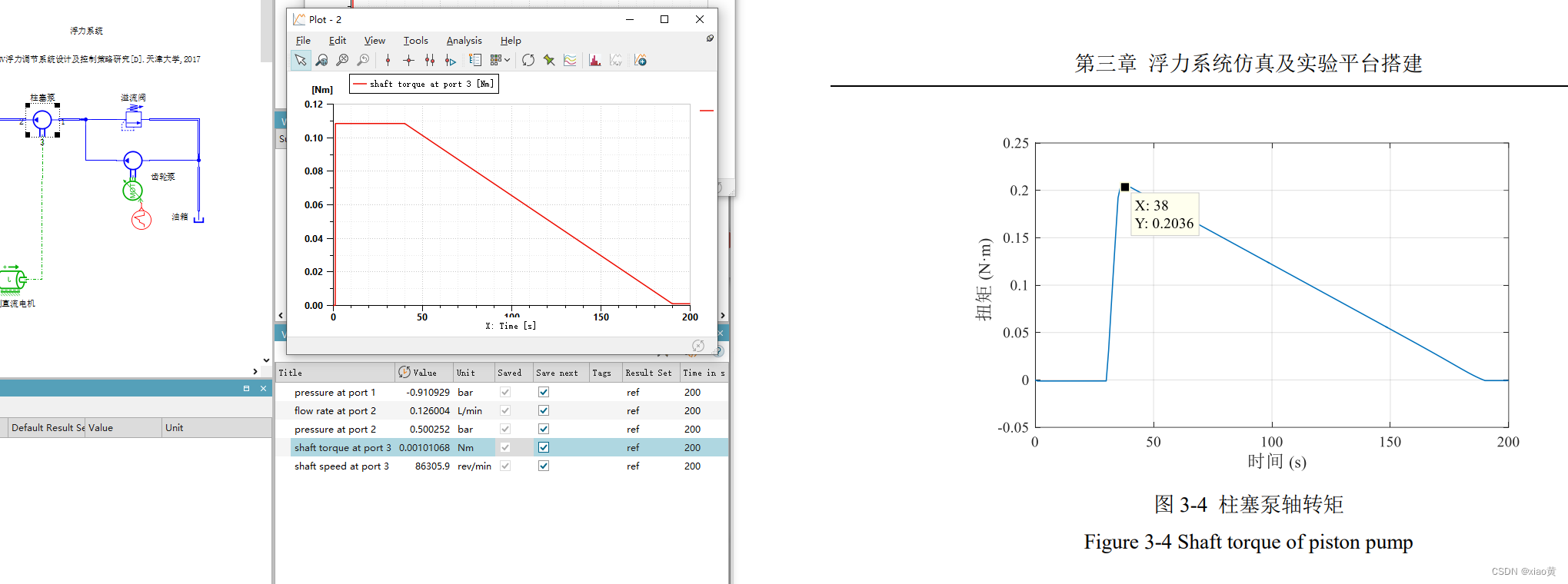Select the shaft torque at port 3 row
The image size is (1568, 584).
[x=502, y=447]
